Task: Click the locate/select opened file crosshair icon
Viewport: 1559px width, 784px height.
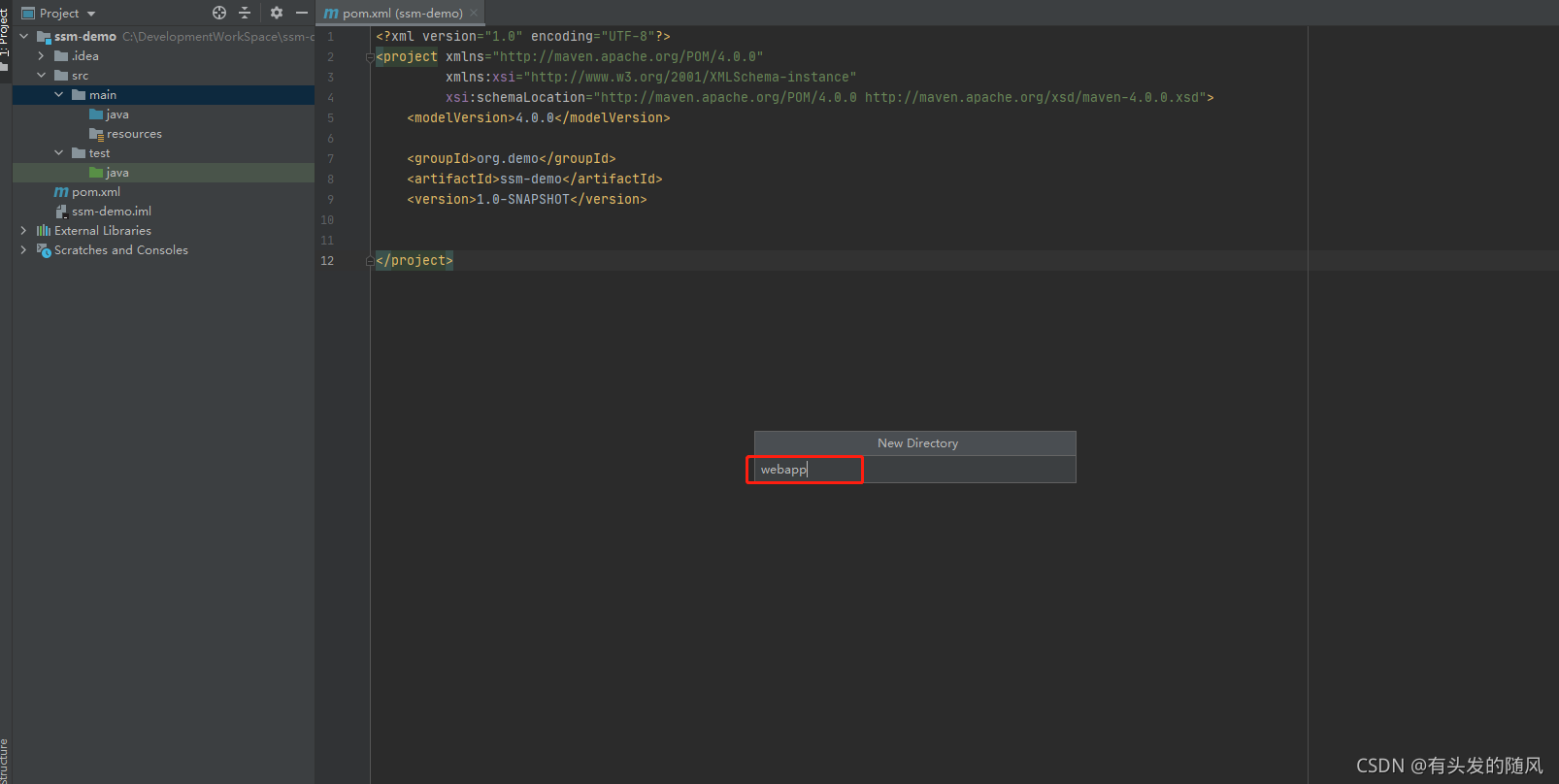Action: click(x=219, y=13)
